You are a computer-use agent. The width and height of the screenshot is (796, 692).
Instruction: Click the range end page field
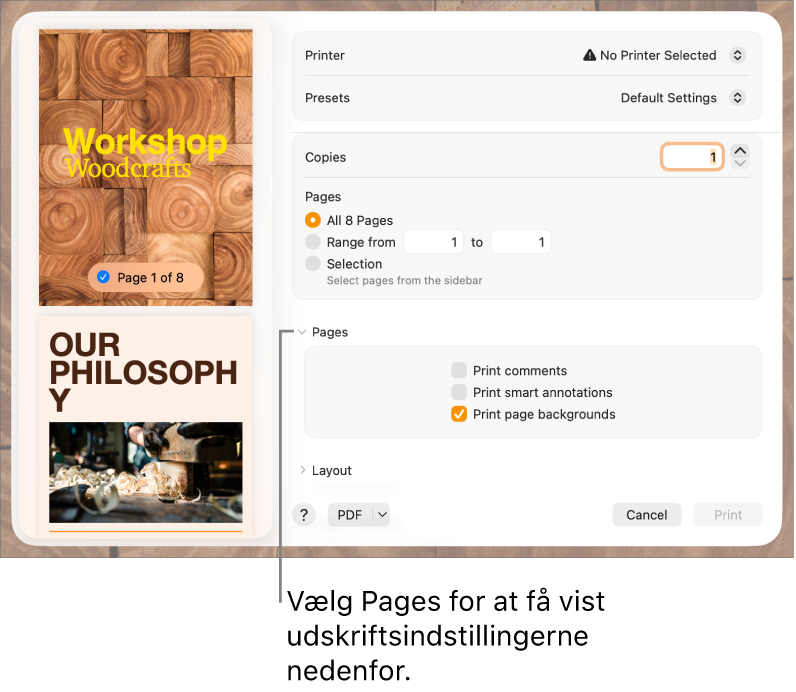click(x=520, y=242)
